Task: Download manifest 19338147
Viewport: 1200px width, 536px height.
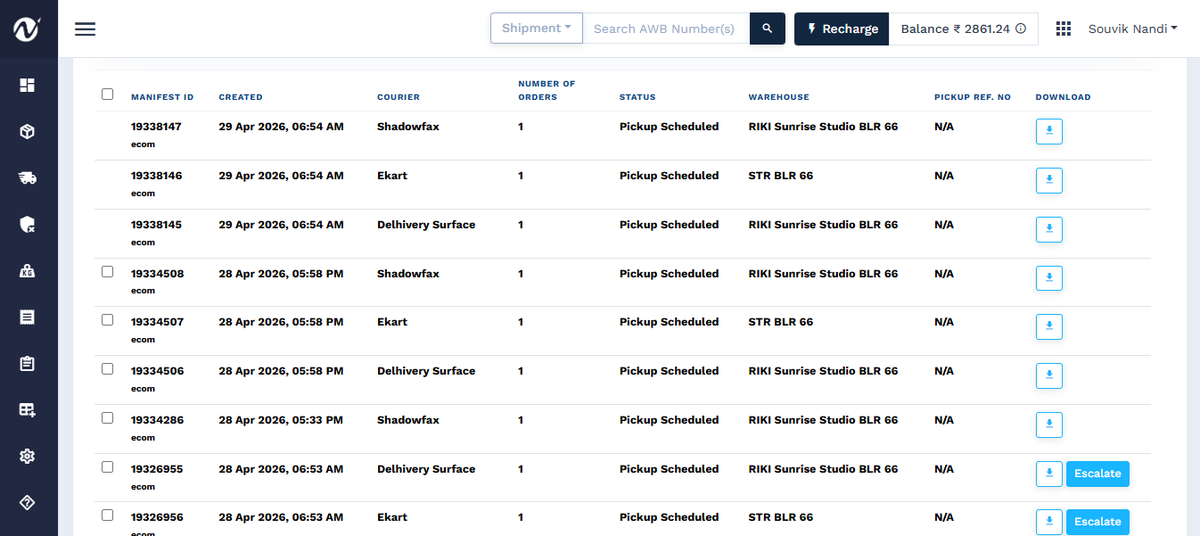Action: [1049, 132]
